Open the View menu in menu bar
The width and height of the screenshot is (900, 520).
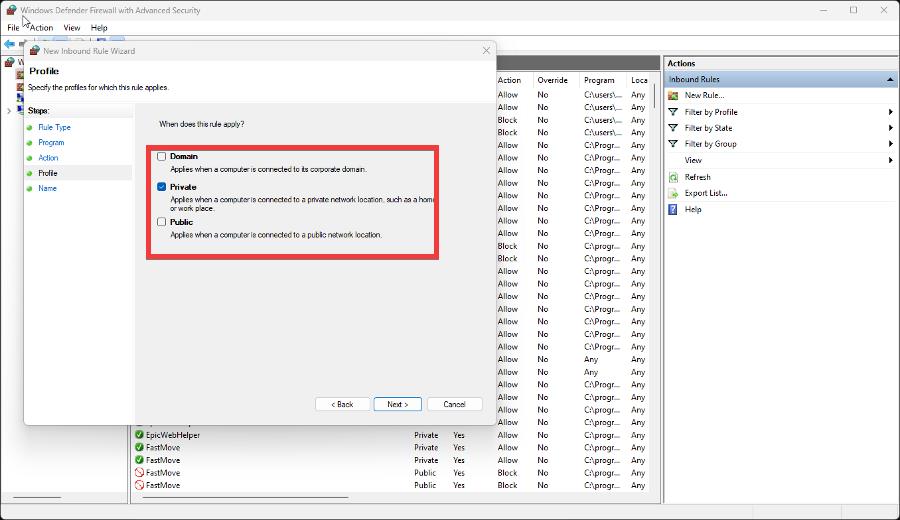click(x=72, y=28)
